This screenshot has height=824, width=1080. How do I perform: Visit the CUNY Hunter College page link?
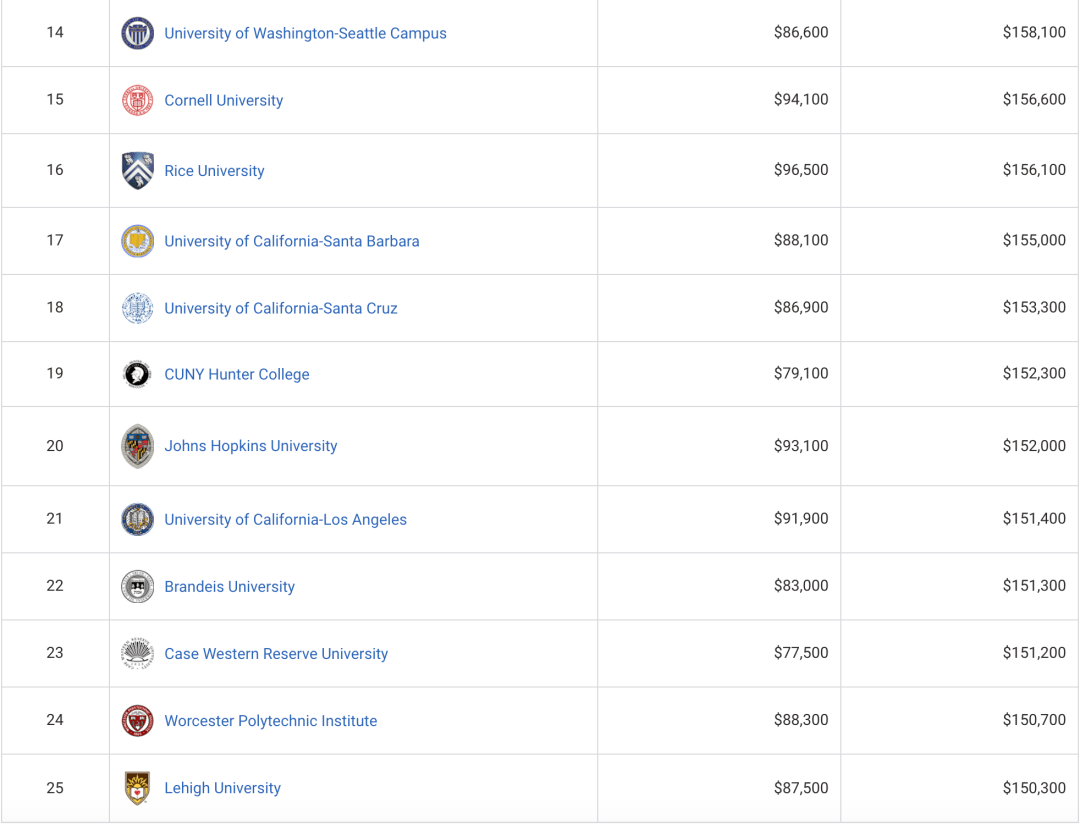tap(237, 374)
